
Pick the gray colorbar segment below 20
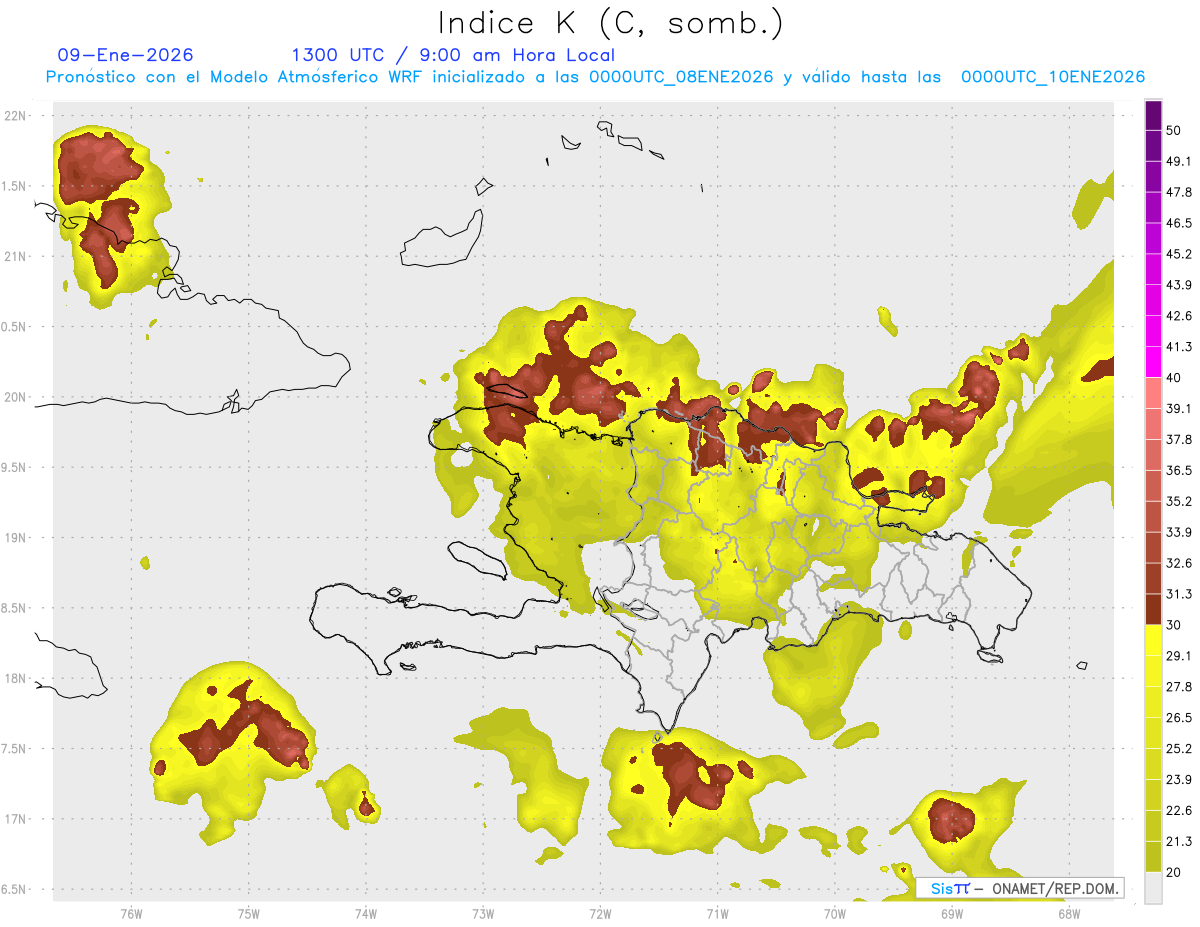[1153, 887]
